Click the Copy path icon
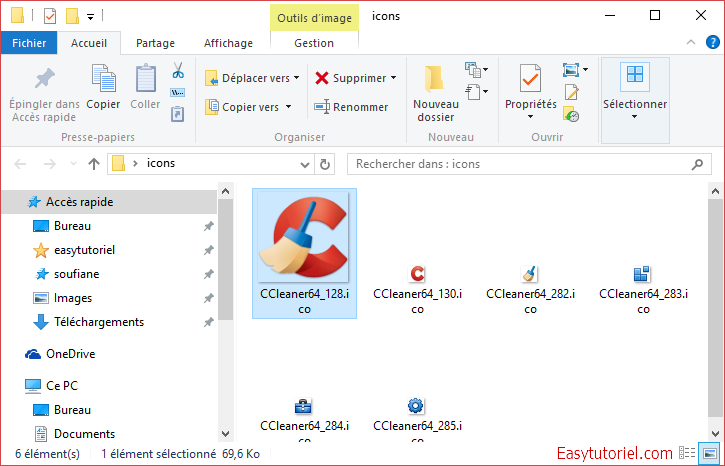The width and height of the screenshot is (725, 466). point(178,92)
